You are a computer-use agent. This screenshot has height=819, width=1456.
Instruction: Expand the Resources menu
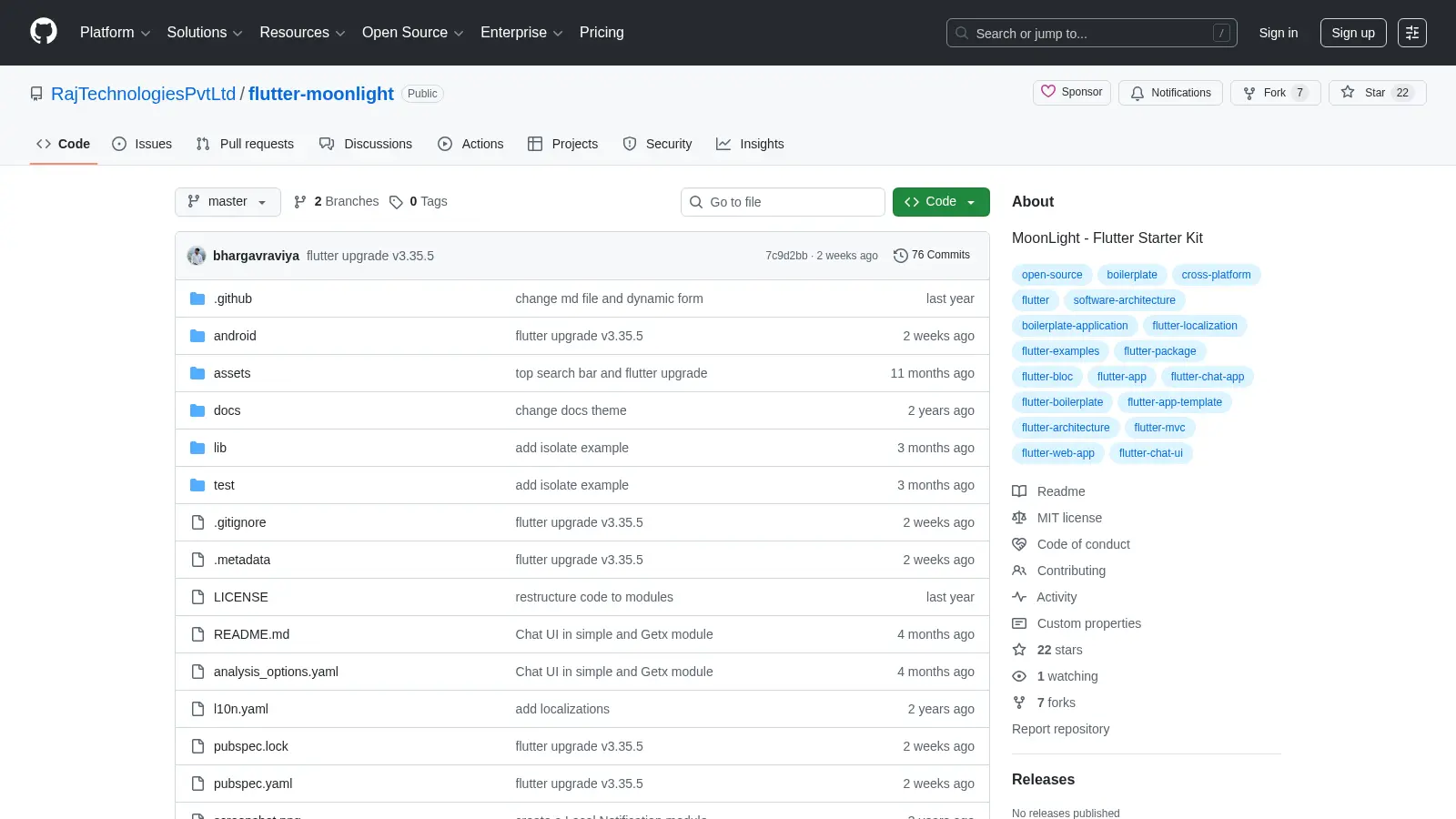[x=302, y=33]
